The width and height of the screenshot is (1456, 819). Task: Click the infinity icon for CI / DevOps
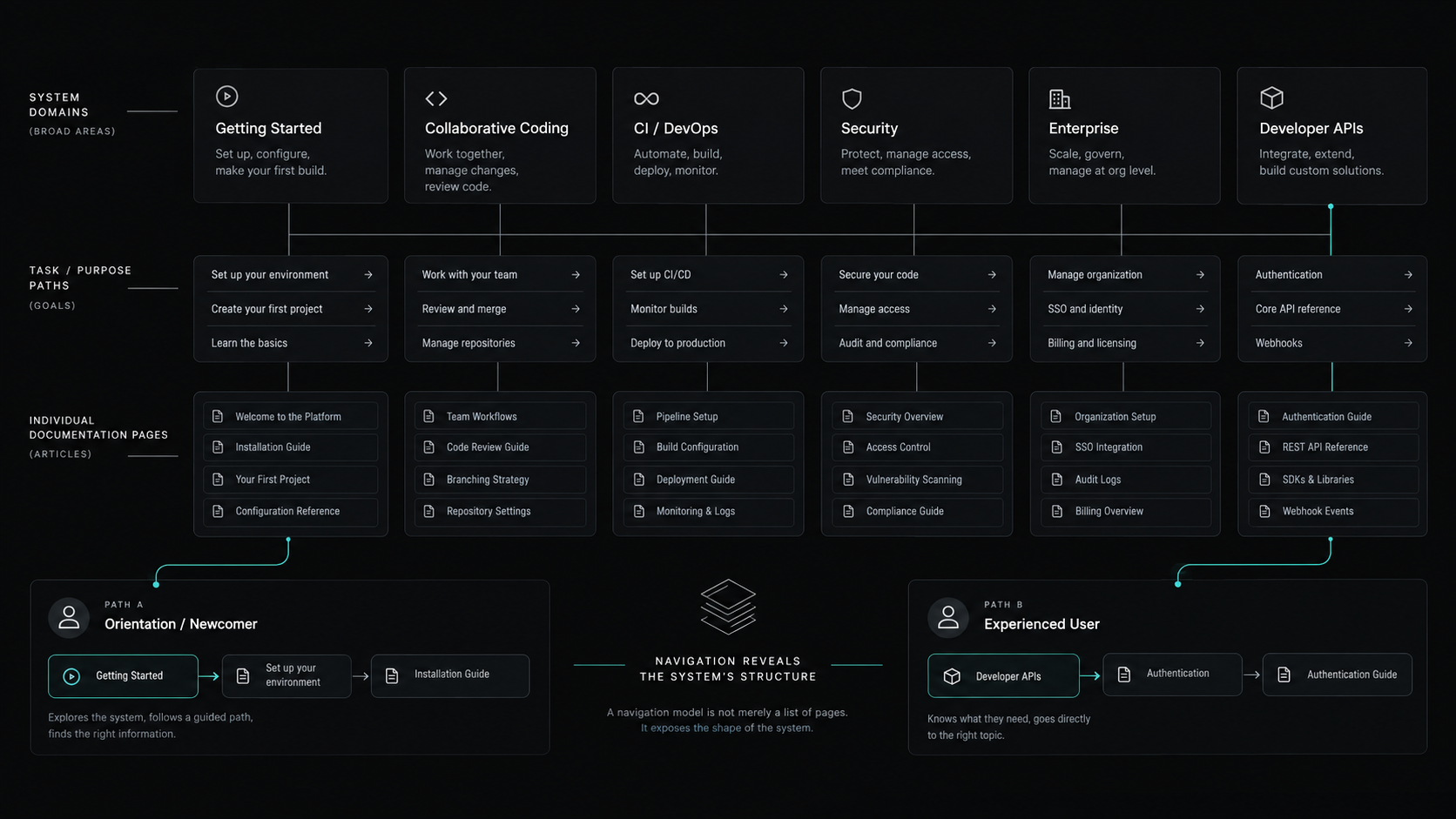click(646, 98)
